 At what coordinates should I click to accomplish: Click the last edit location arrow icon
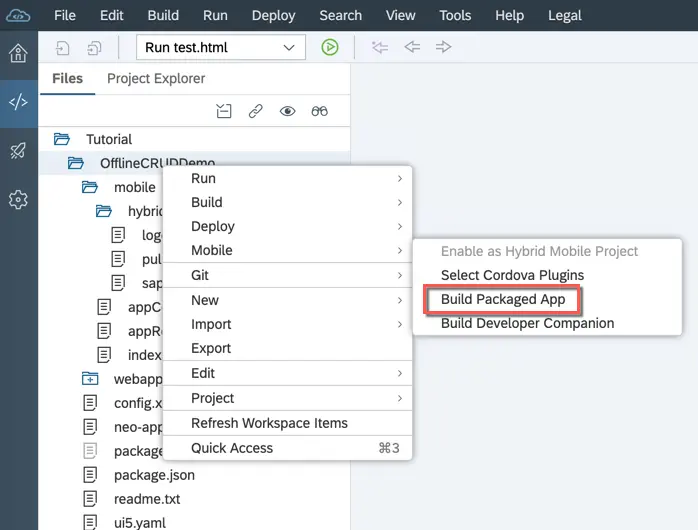pos(380,47)
